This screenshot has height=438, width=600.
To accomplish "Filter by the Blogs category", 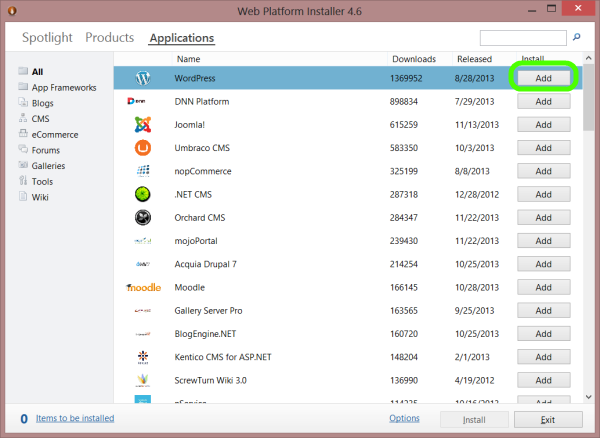I will (x=44, y=102).
